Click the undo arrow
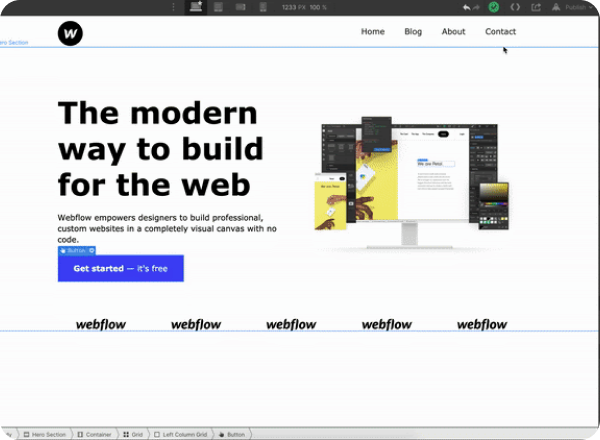 point(466,7)
